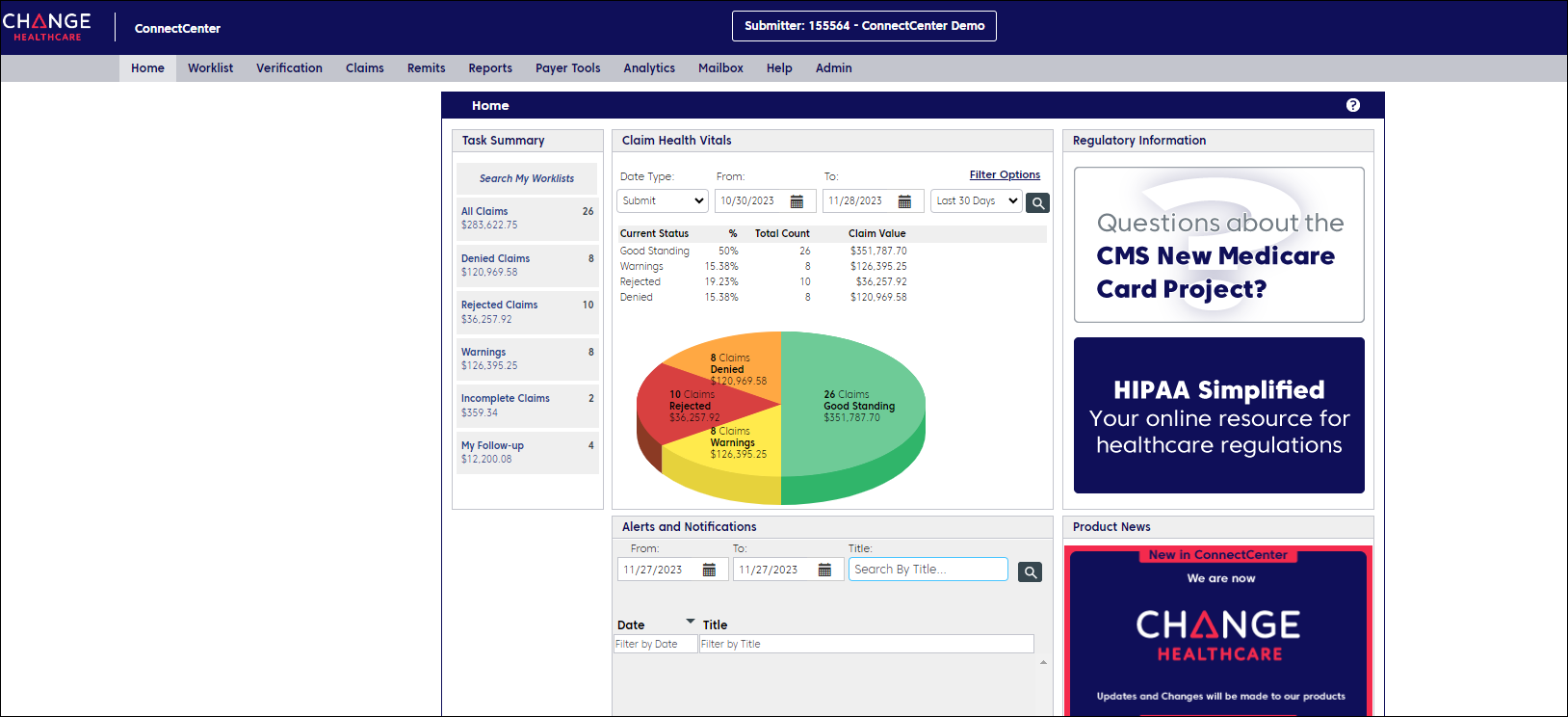Open the Alerts To date calendar picker
The height and width of the screenshot is (717, 1568).
point(824,570)
